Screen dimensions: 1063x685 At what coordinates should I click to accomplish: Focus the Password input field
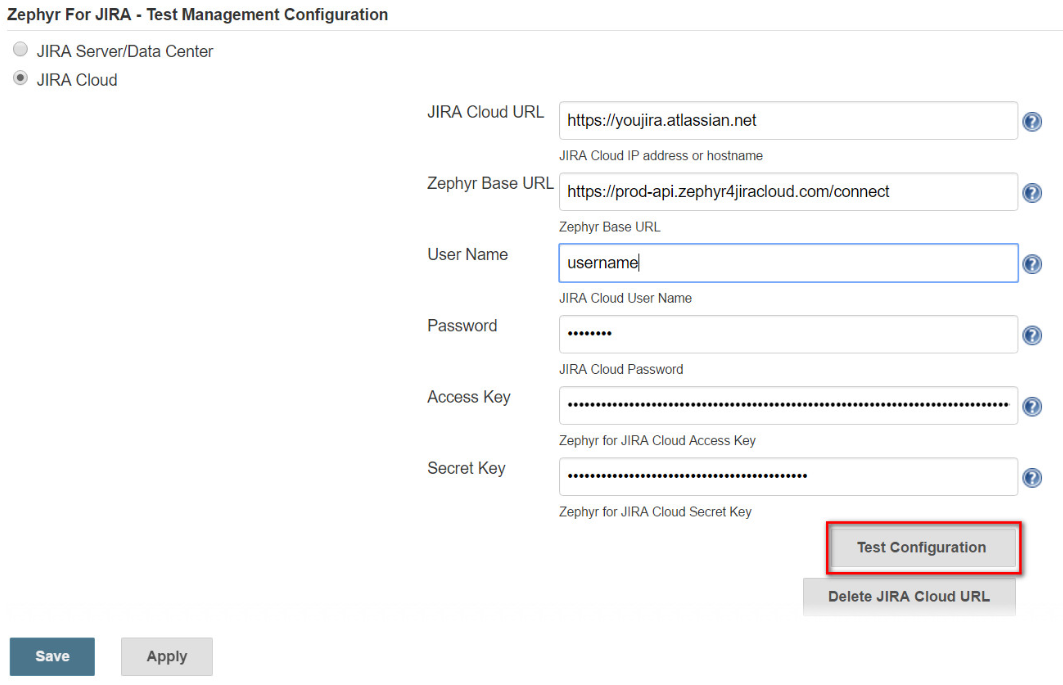pyautogui.click(x=788, y=334)
